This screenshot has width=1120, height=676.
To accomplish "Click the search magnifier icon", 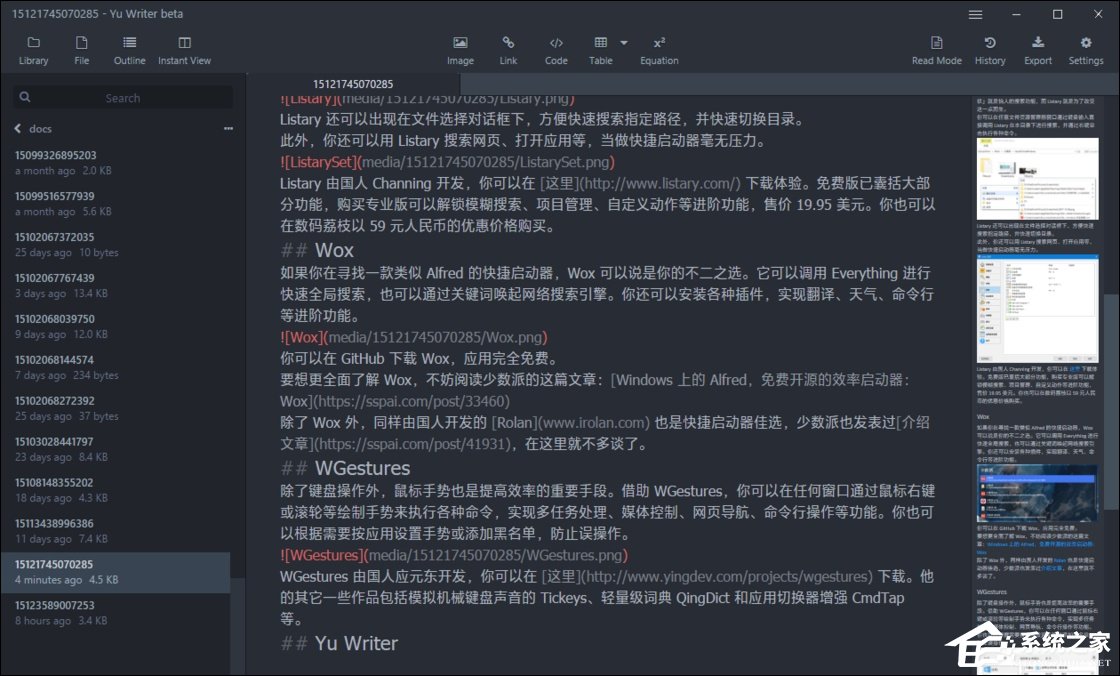I will [x=25, y=97].
